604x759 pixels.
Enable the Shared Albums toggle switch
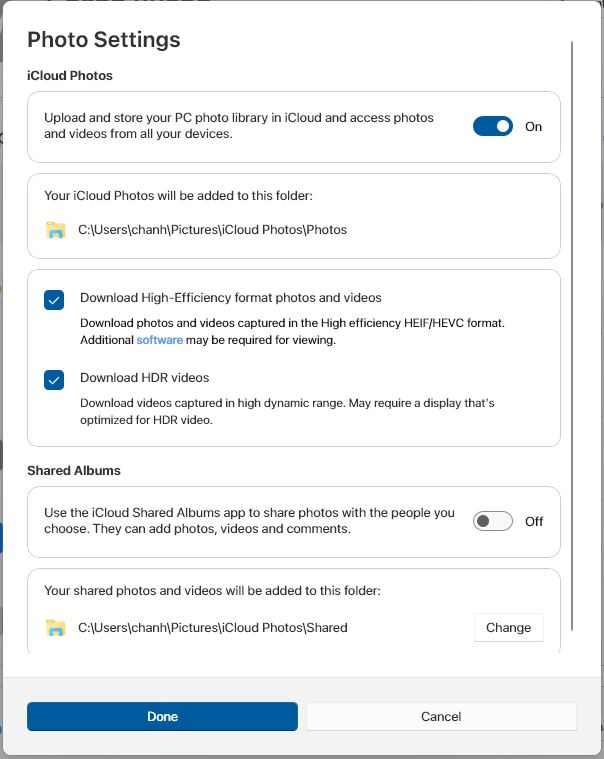492,521
